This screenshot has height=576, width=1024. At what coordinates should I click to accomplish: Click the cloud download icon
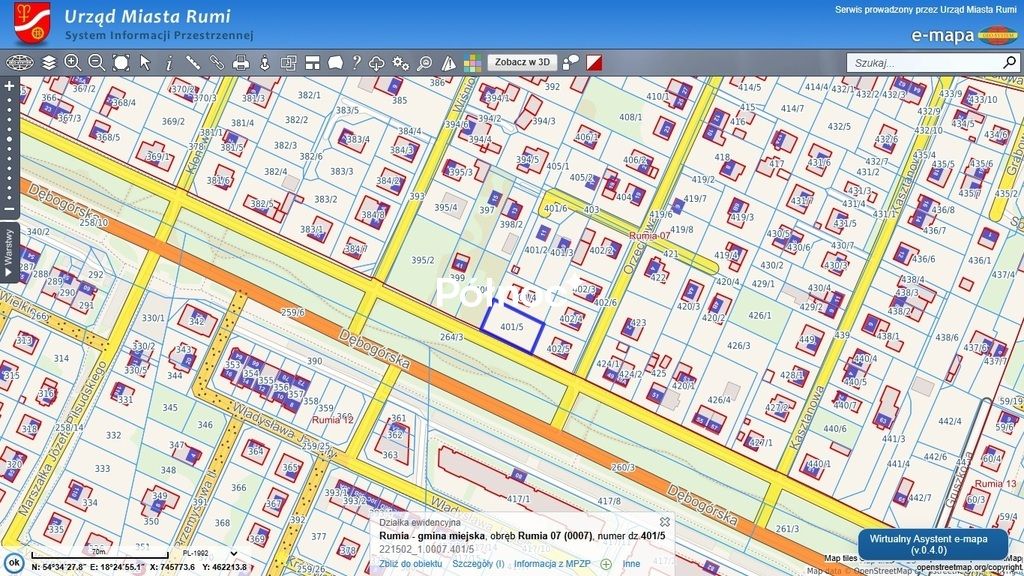(377, 63)
